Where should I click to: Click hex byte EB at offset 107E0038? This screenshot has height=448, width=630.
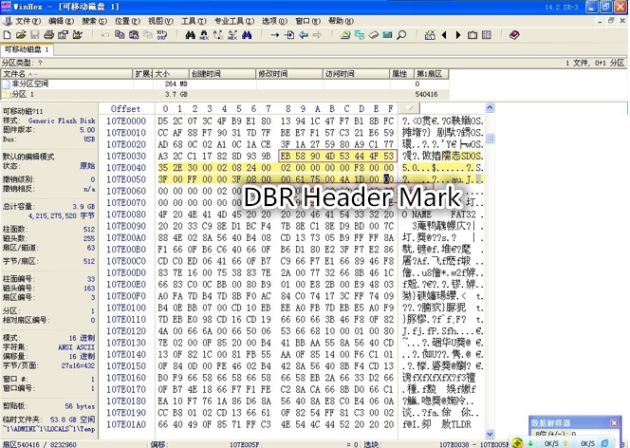tap(288, 155)
